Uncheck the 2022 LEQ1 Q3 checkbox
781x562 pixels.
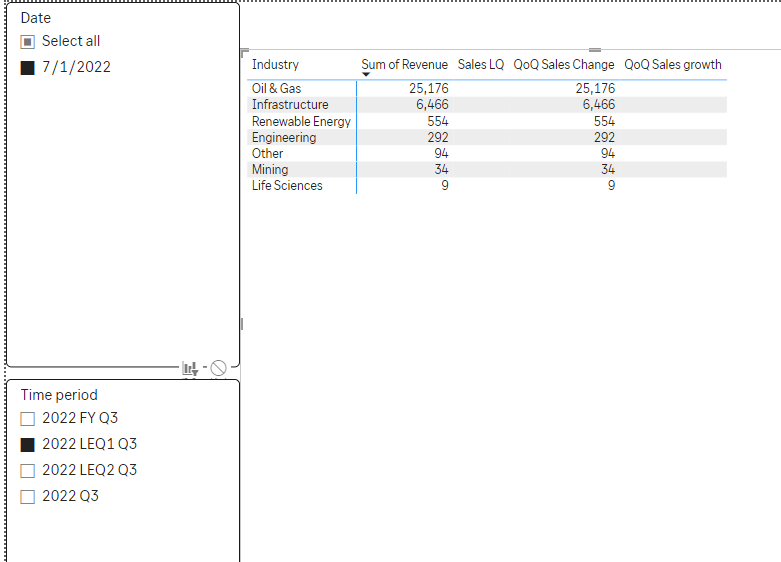pyautogui.click(x=27, y=444)
